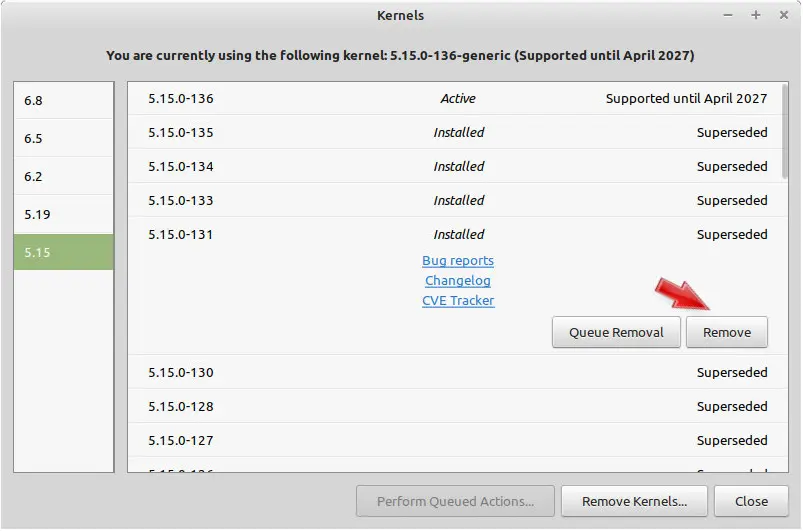803x531 pixels.
Task: Open the Bug reports link
Action: point(458,261)
